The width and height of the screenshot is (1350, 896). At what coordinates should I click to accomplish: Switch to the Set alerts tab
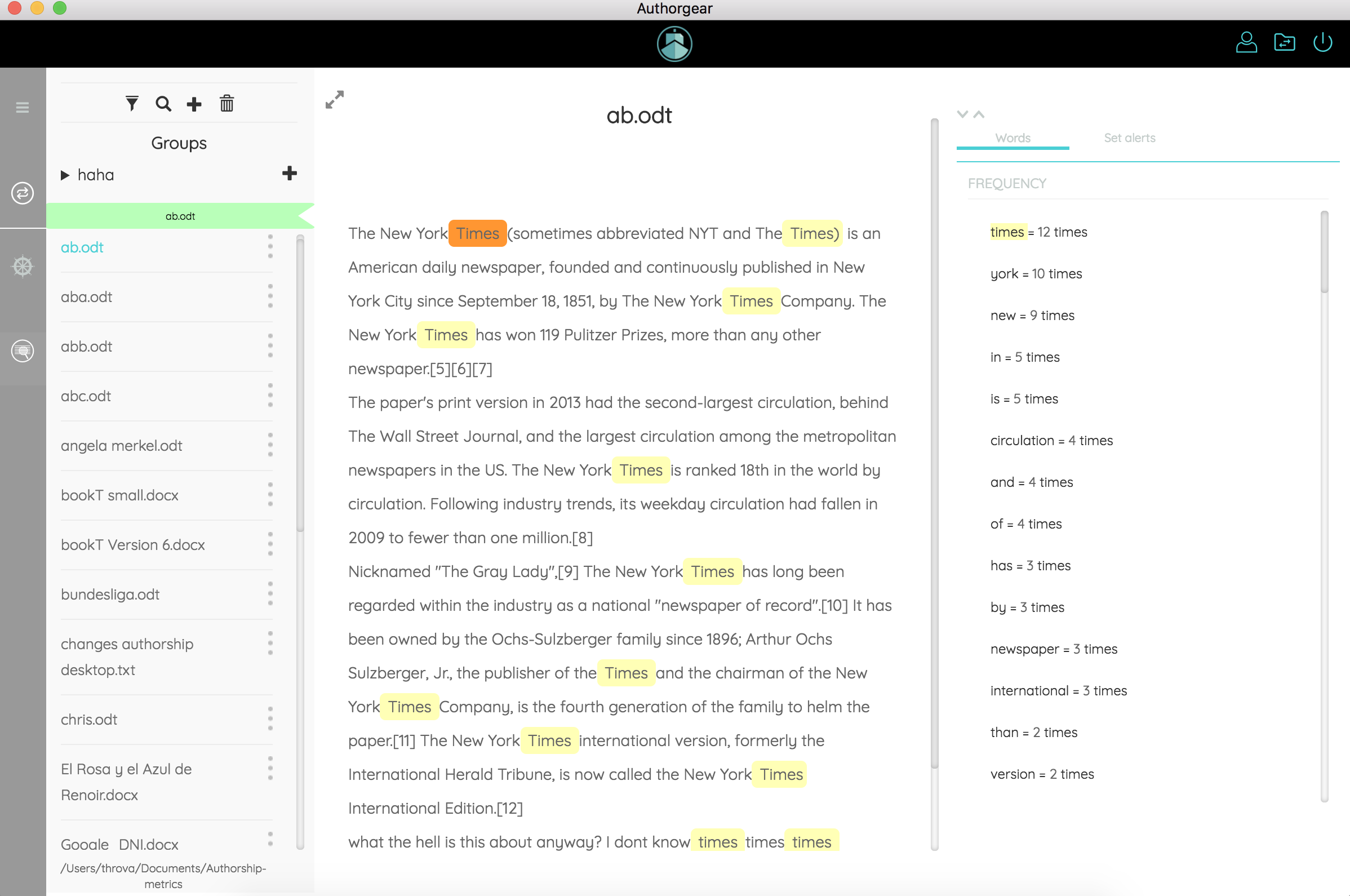pyautogui.click(x=1129, y=138)
